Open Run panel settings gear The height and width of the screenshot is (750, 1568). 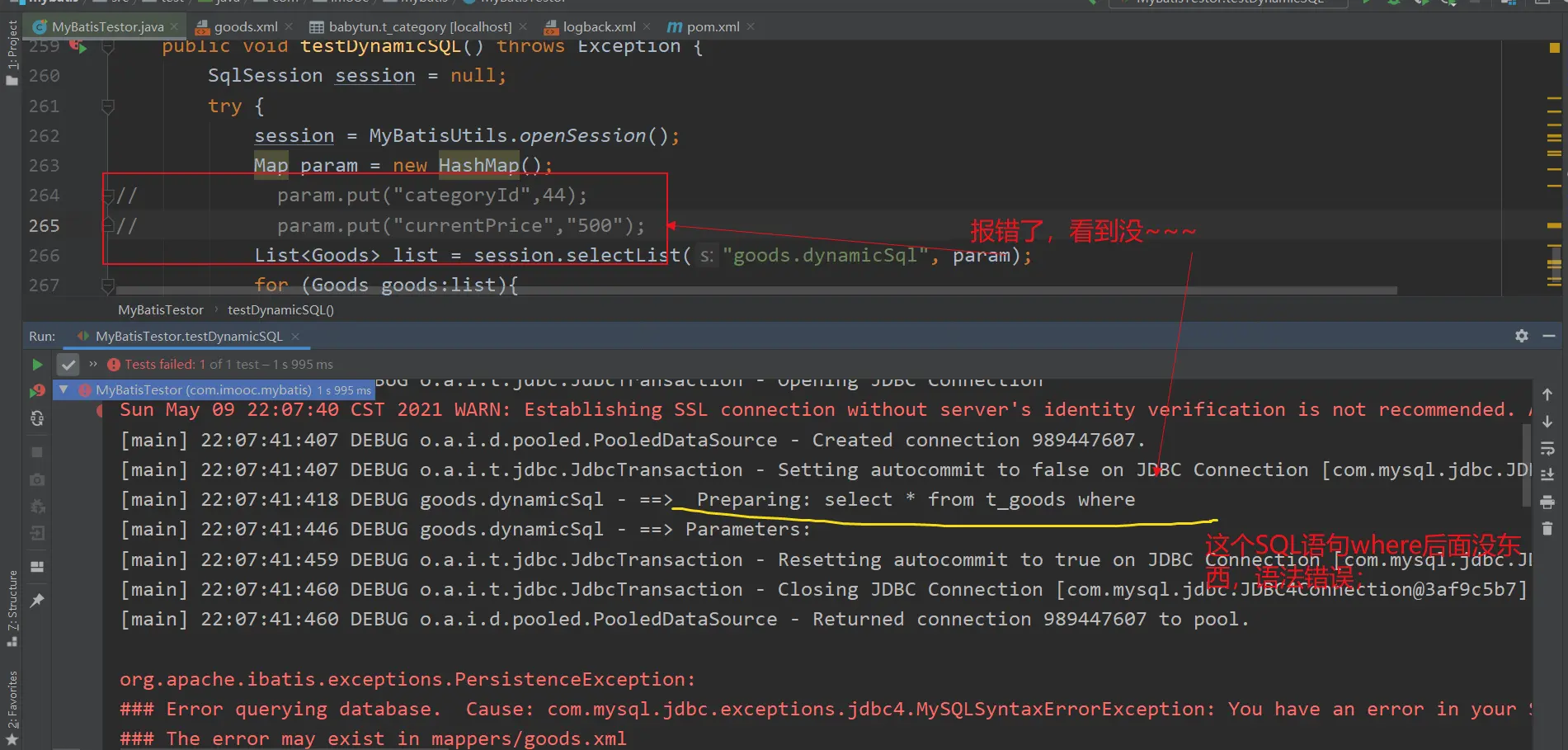click(1522, 336)
